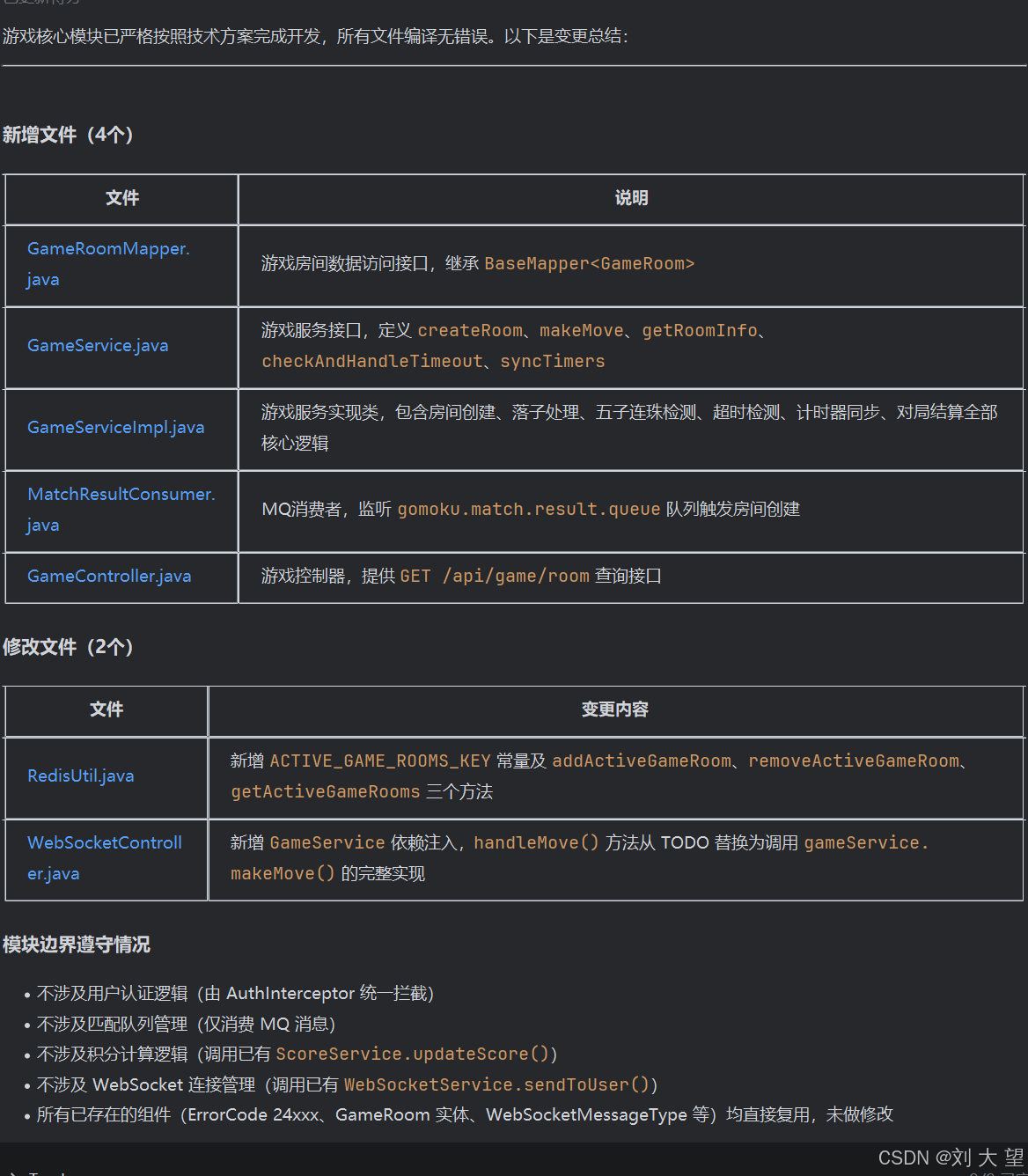Click the bullet mentioning ErrorCode 24xxx
Viewport: 1028px width, 1176px height.
pos(465,1115)
